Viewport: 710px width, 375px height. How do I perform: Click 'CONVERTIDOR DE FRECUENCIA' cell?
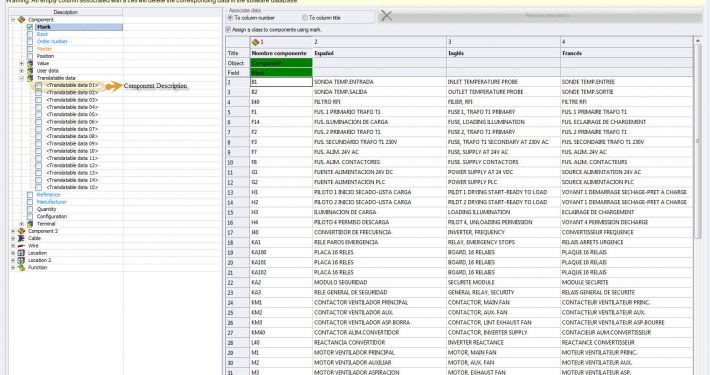coord(379,232)
